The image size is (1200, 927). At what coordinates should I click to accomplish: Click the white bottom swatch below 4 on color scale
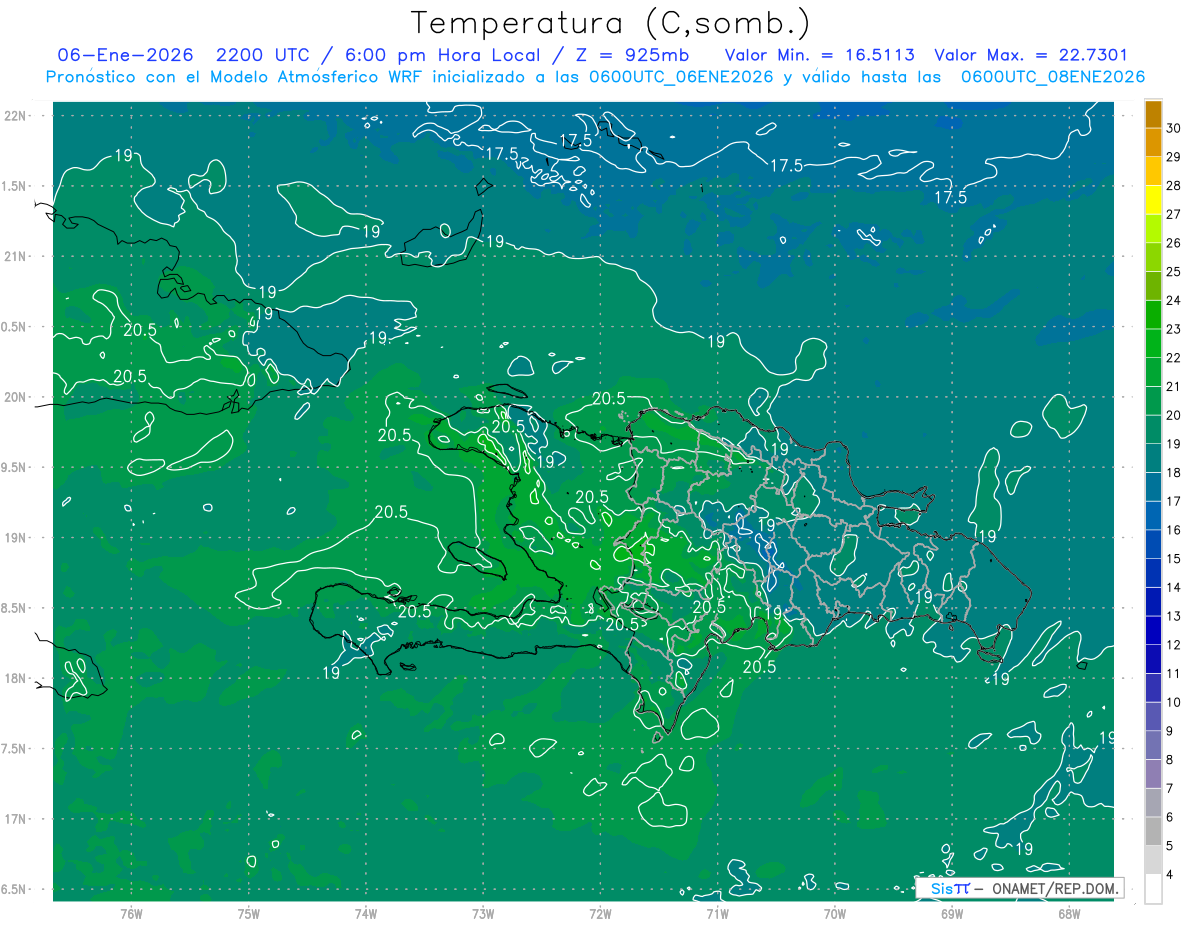[x=1153, y=889]
